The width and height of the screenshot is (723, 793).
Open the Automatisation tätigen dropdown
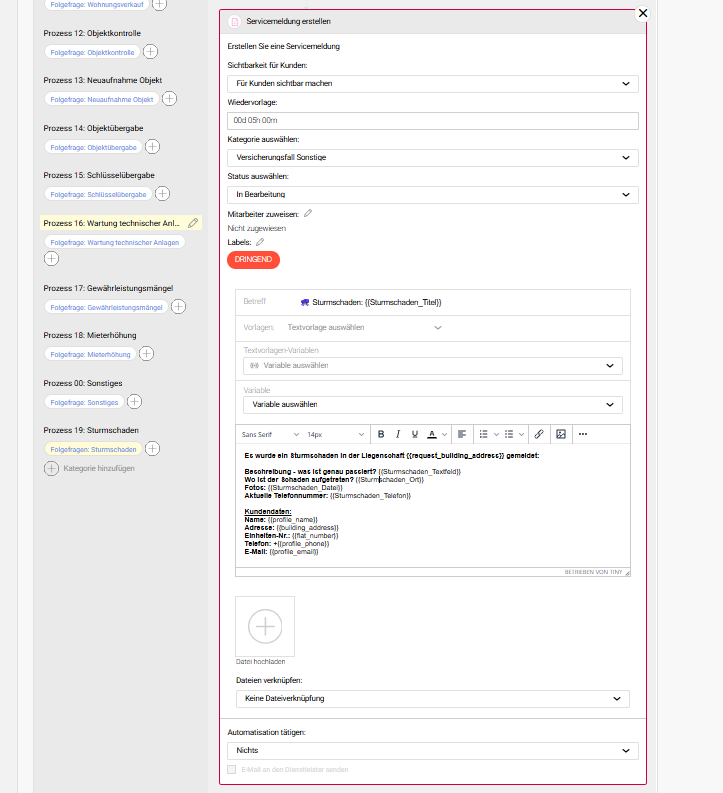point(432,749)
